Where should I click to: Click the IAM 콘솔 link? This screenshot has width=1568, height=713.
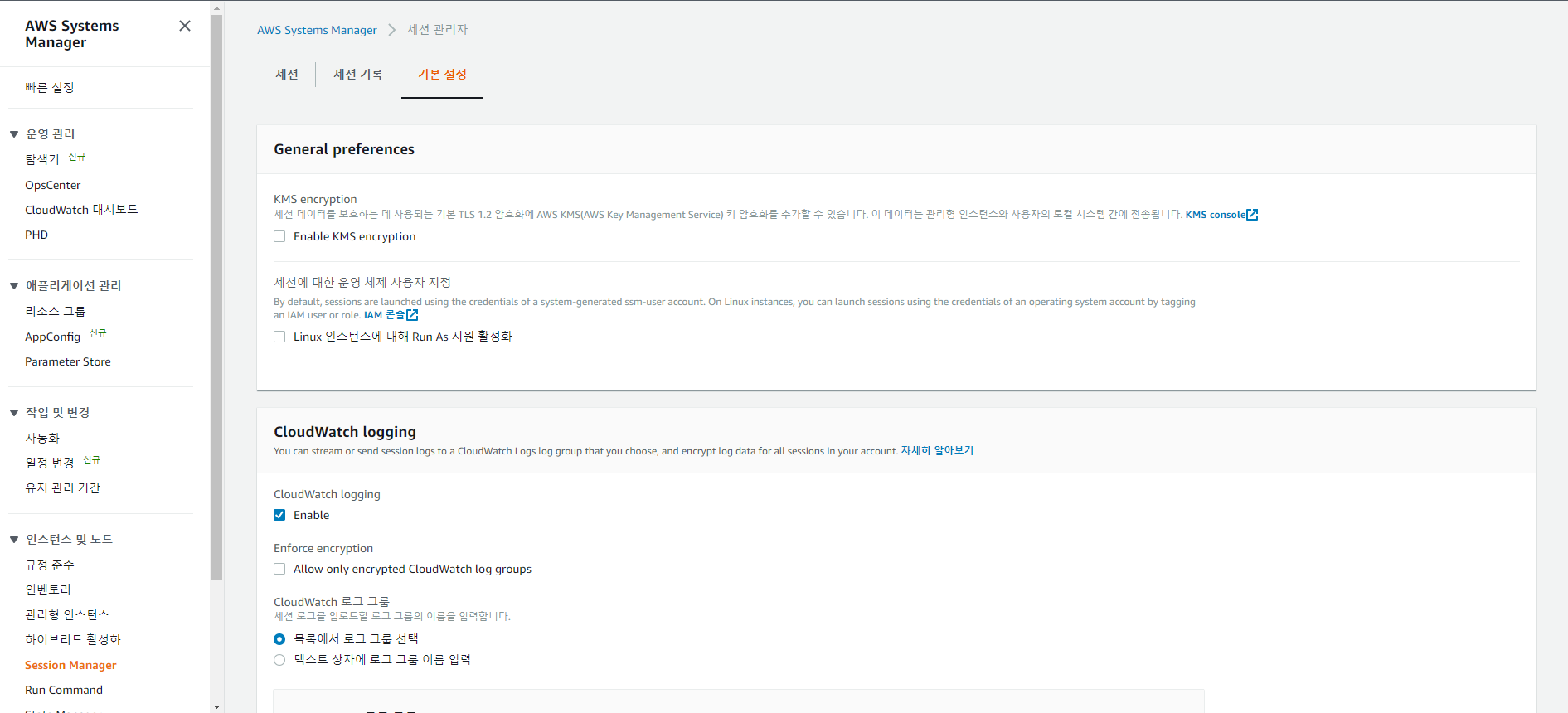(385, 315)
